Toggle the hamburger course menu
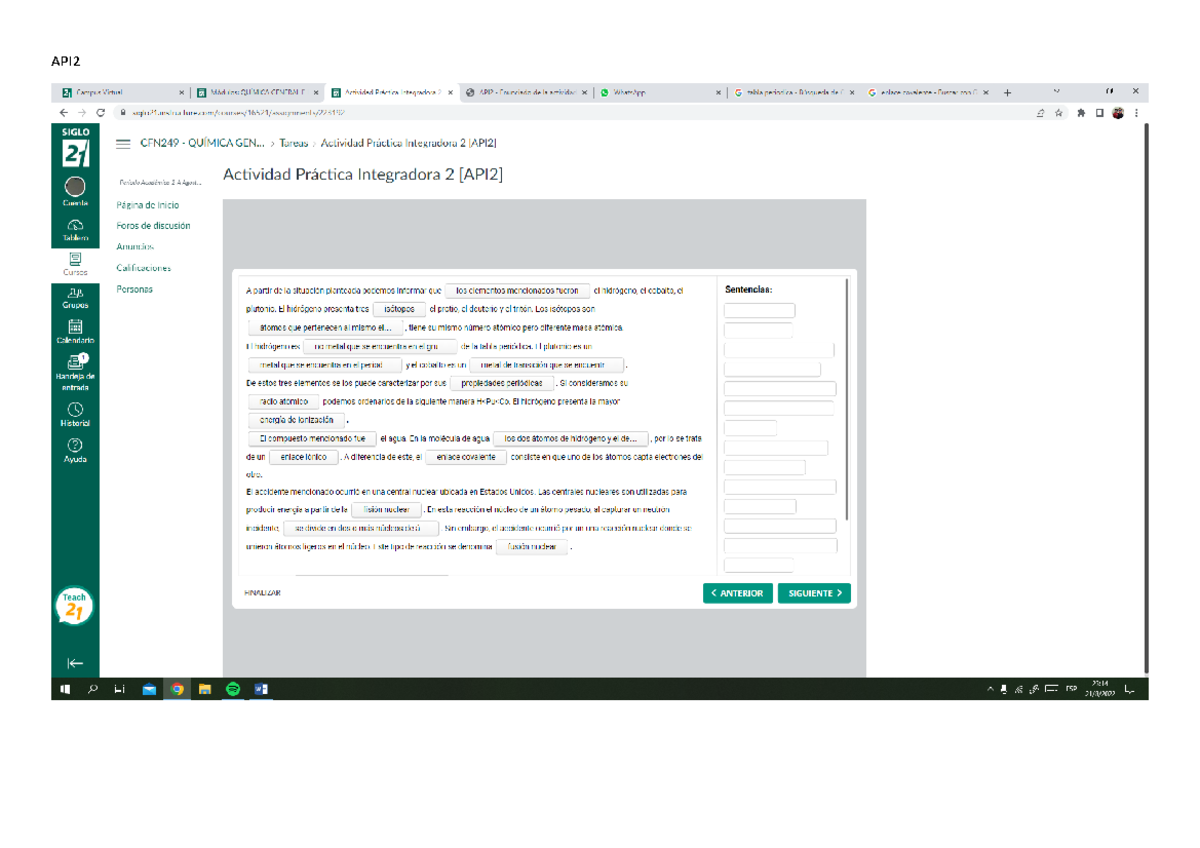The image size is (1200, 848). [124, 144]
